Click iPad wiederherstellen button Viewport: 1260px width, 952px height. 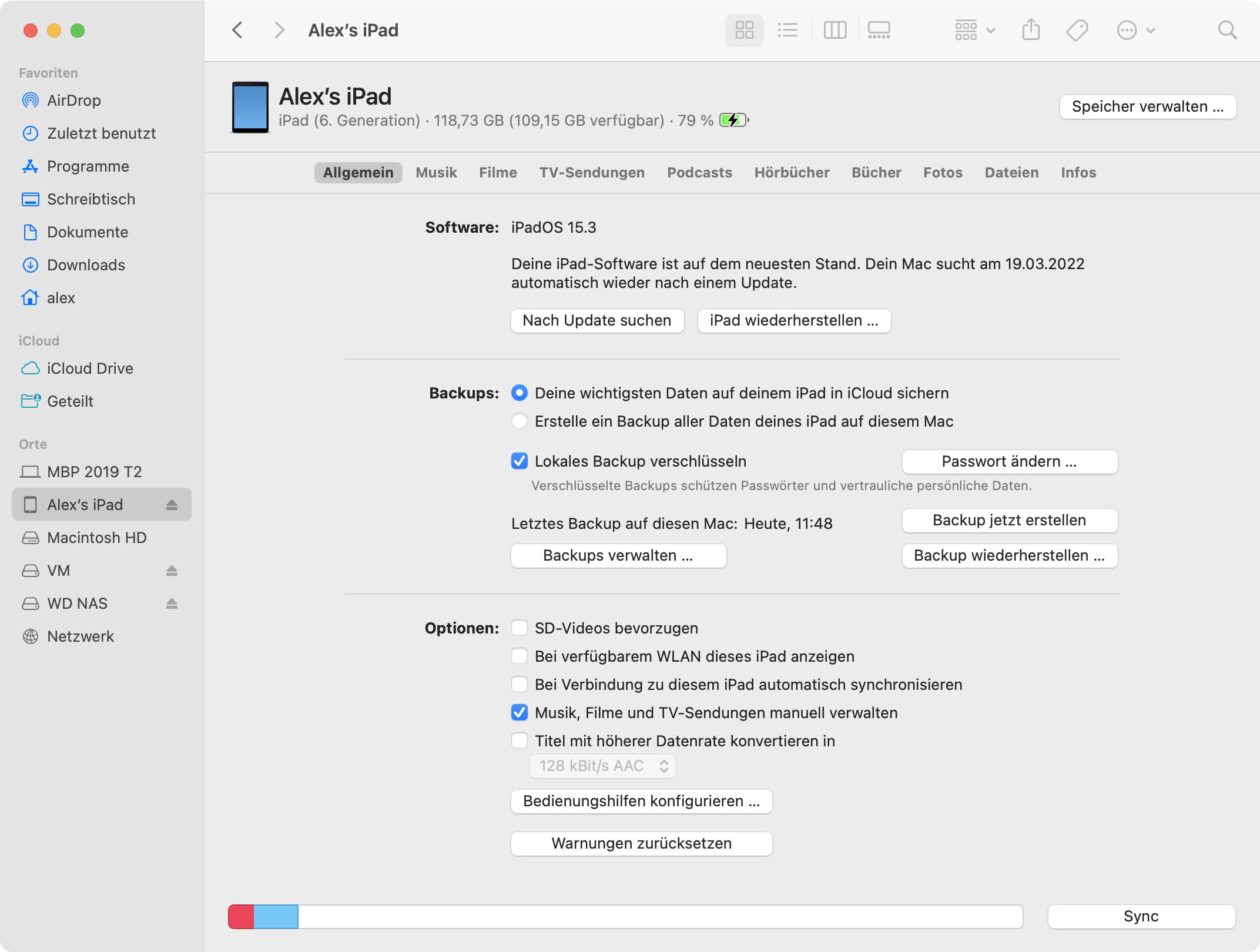tap(794, 321)
